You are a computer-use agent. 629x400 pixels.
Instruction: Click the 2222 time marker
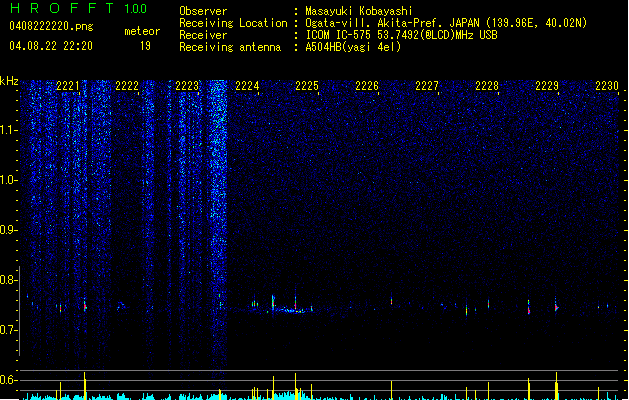pyautogui.click(x=127, y=86)
